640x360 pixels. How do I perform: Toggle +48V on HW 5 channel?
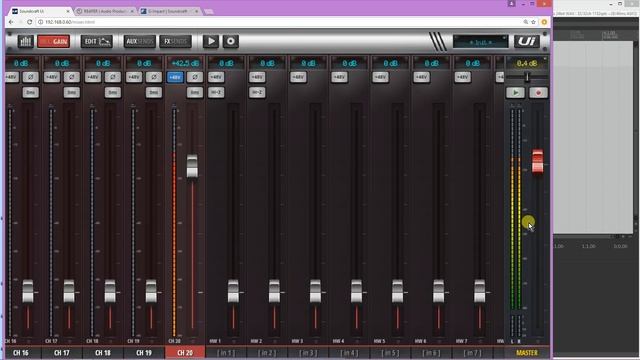(x=380, y=77)
